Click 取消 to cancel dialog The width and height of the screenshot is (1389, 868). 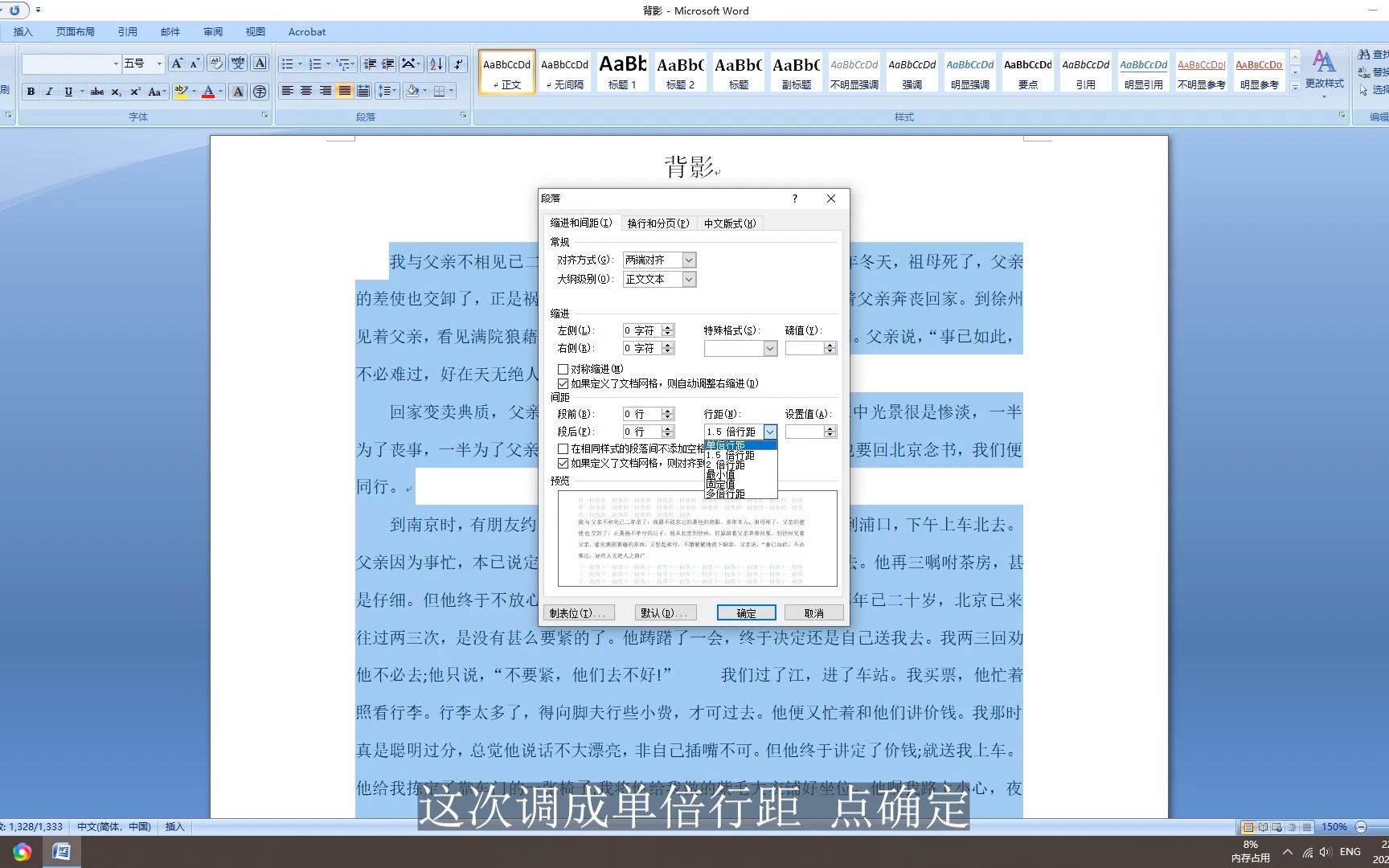[814, 613]
